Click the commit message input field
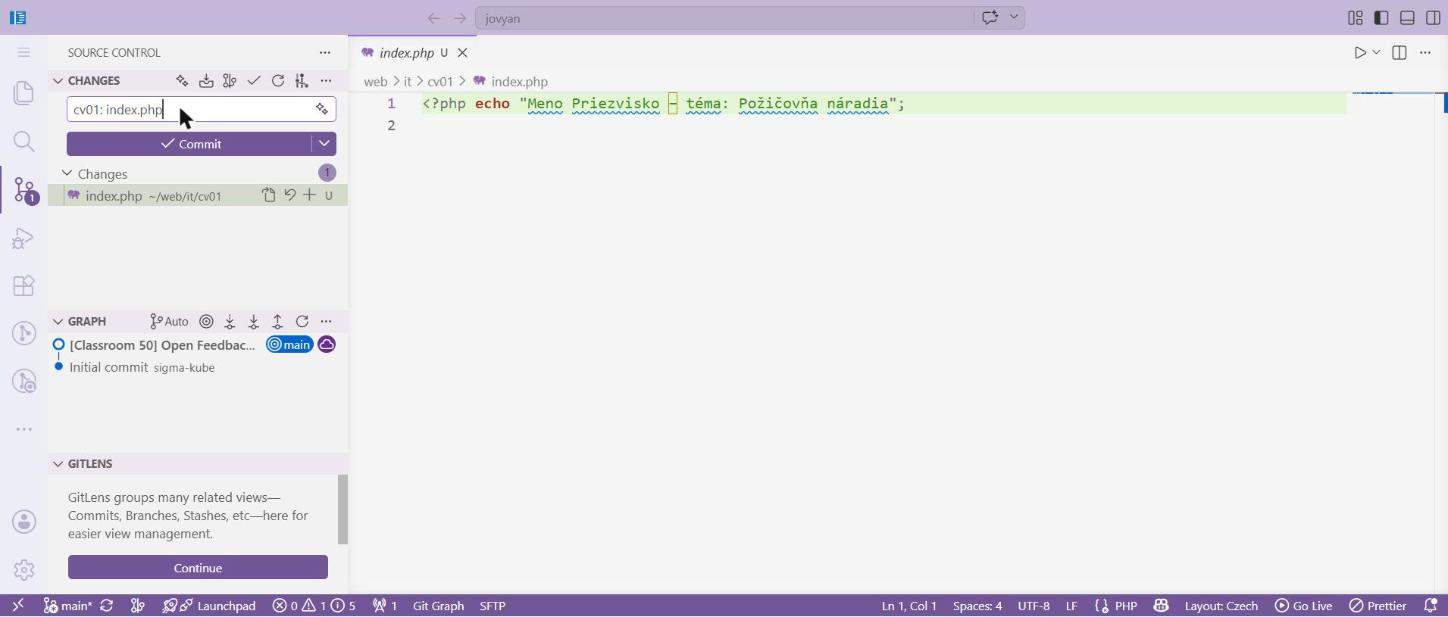The height and width of the screenshot is (617, 1448). coord(190,109)
